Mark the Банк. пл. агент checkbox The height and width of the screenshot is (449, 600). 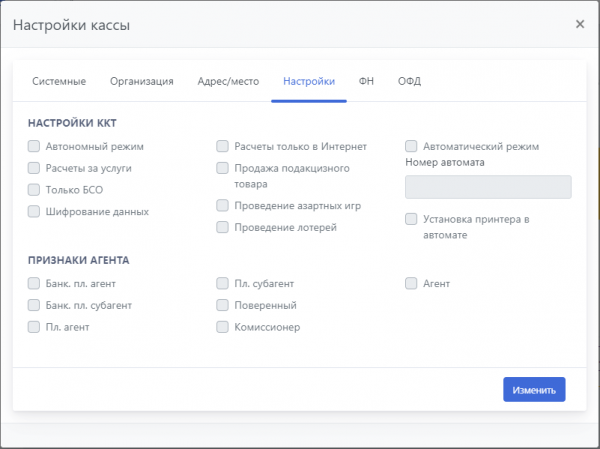(34, 284)
